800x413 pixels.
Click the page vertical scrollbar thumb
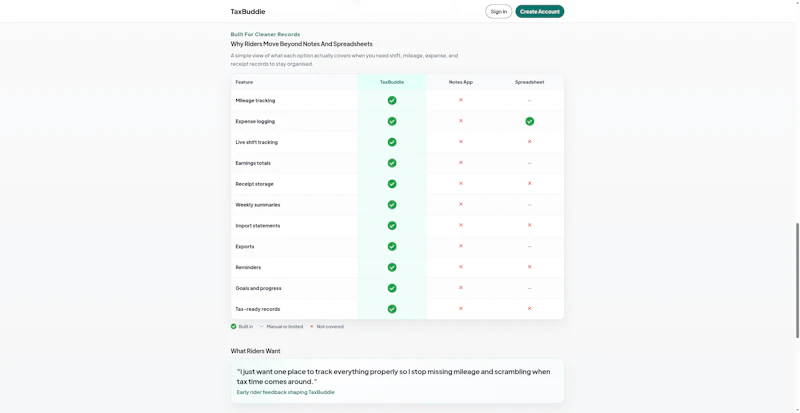pos(797,280)
